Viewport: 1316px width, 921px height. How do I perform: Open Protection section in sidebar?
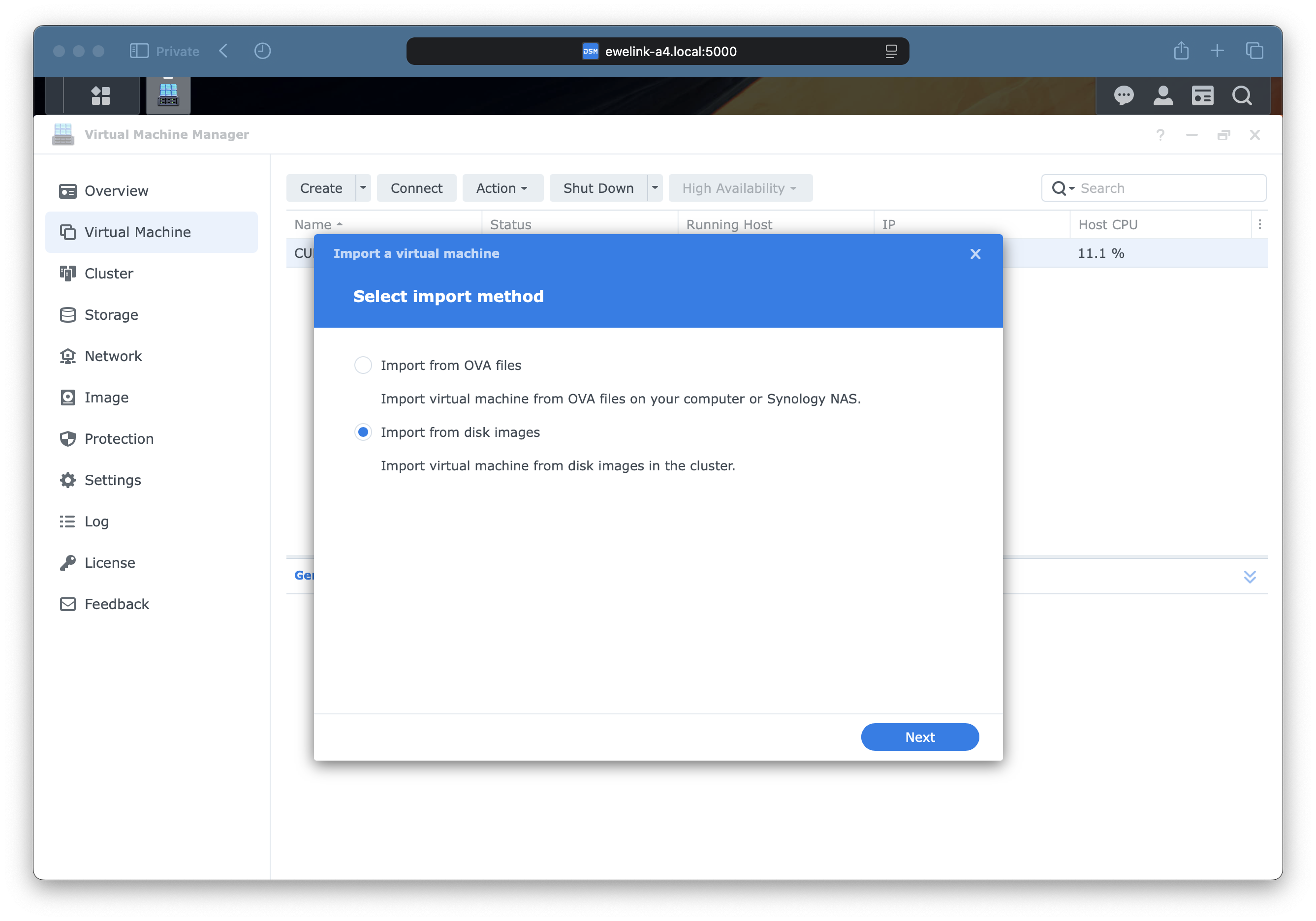pyautogui.click(x=119, y=438)
